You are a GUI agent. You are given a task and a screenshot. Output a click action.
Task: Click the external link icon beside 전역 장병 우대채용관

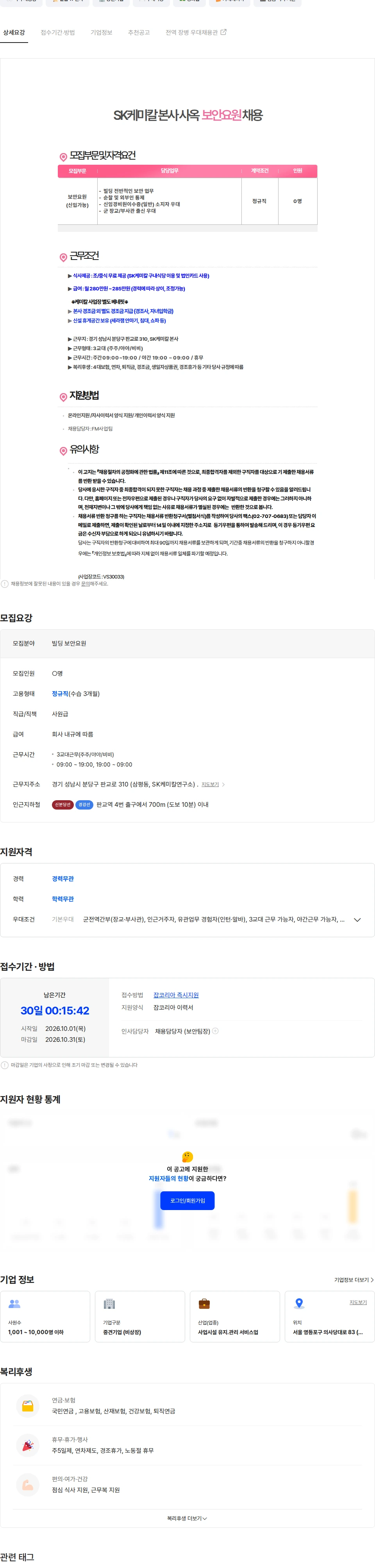tap(223, 32)
